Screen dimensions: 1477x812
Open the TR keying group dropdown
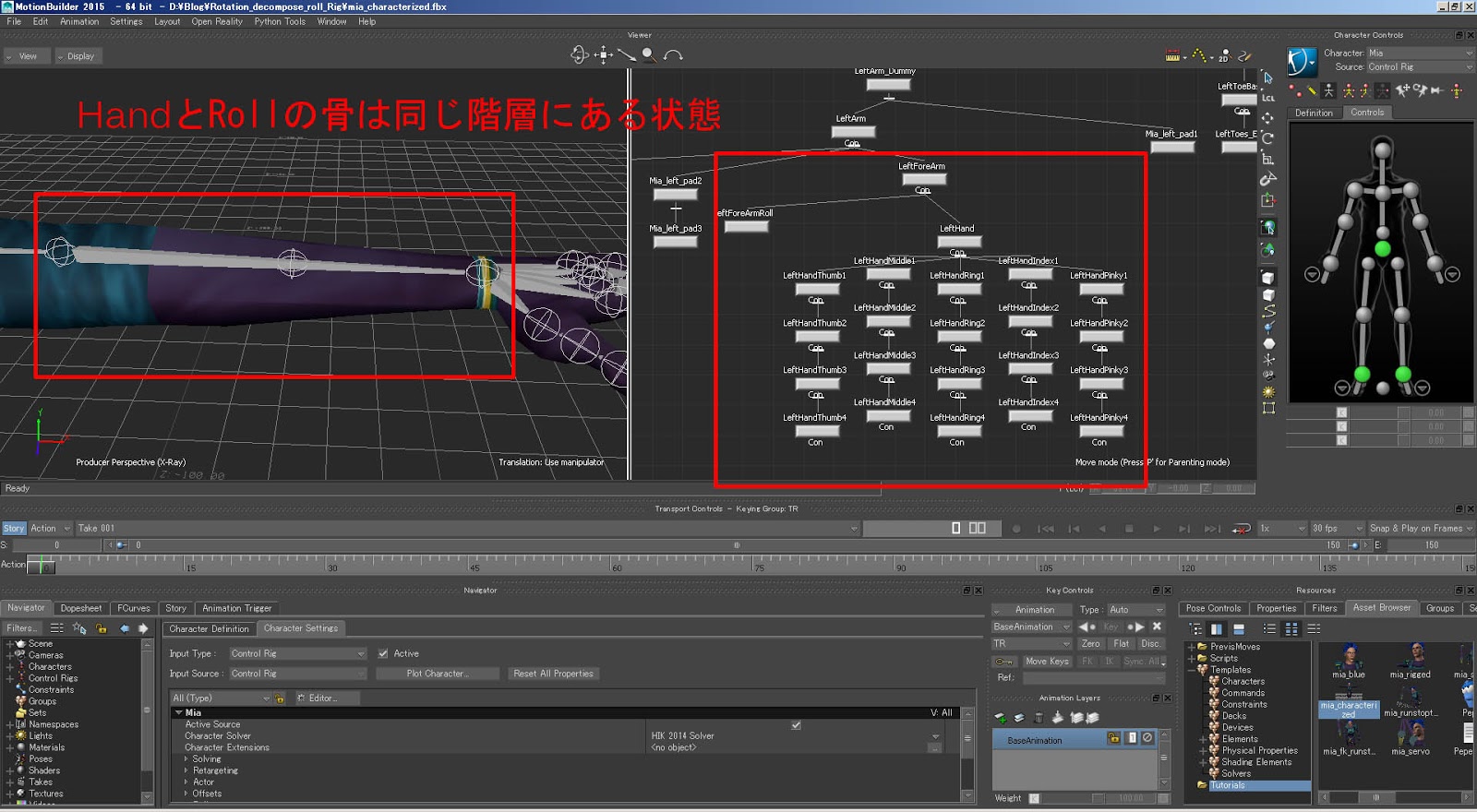[1031, 644]
